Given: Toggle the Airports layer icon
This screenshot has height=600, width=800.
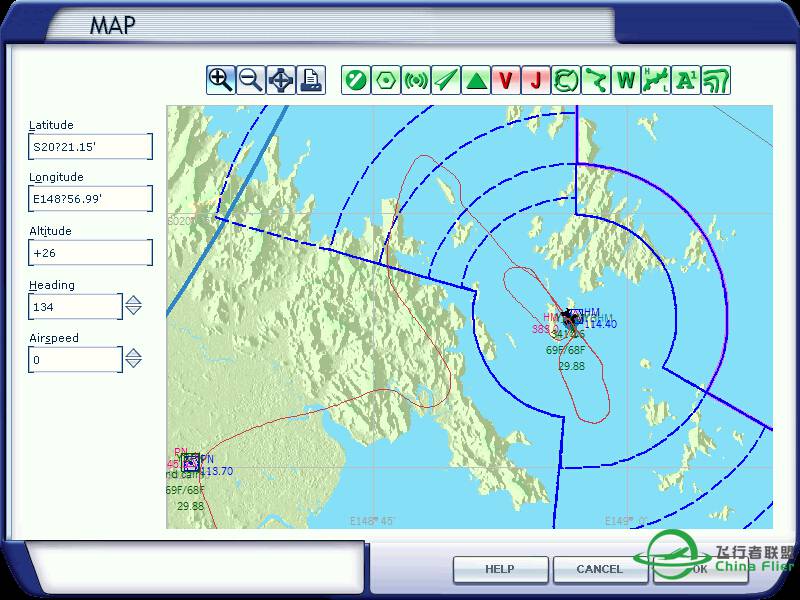Looking at the screenshot, I should (x=355, y=80).
